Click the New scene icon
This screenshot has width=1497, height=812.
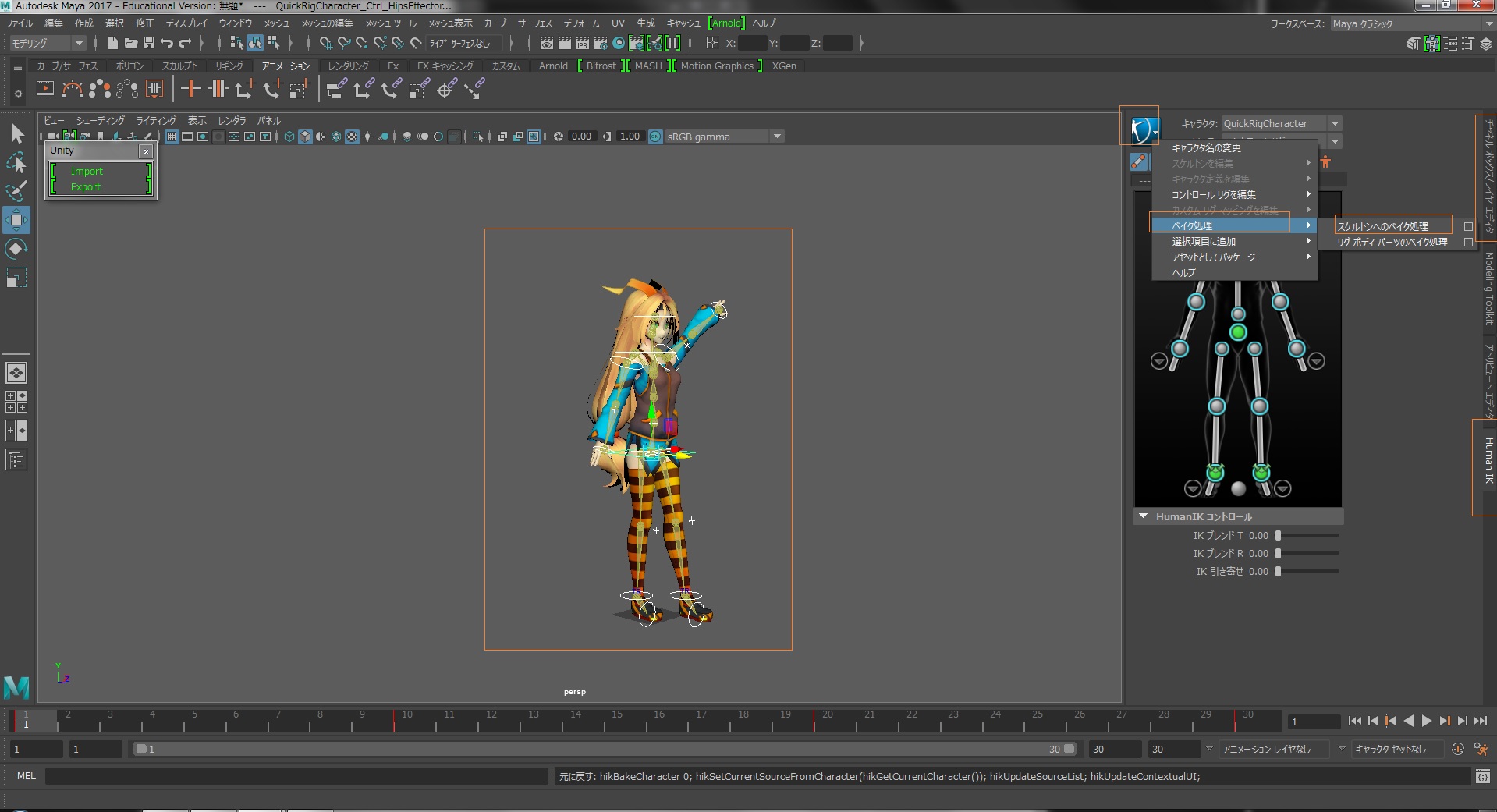click(x=113, y=43)
